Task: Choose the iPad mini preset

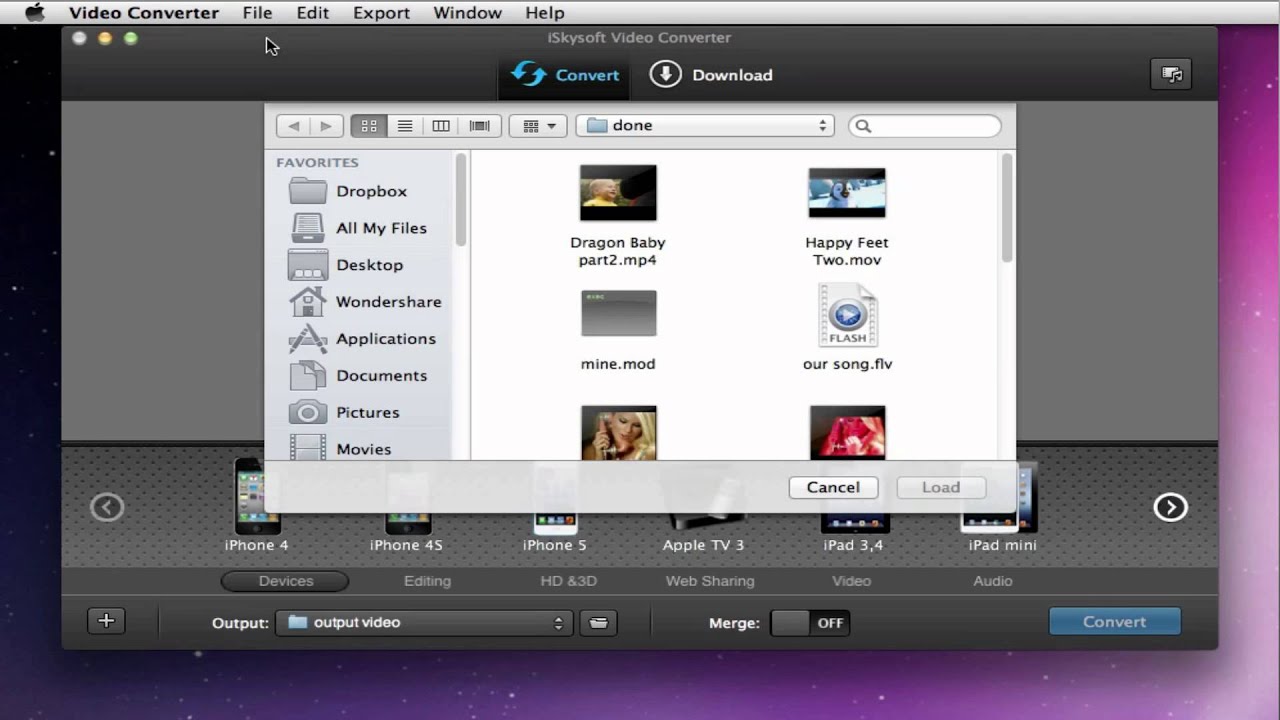Action: (1002, 505)
